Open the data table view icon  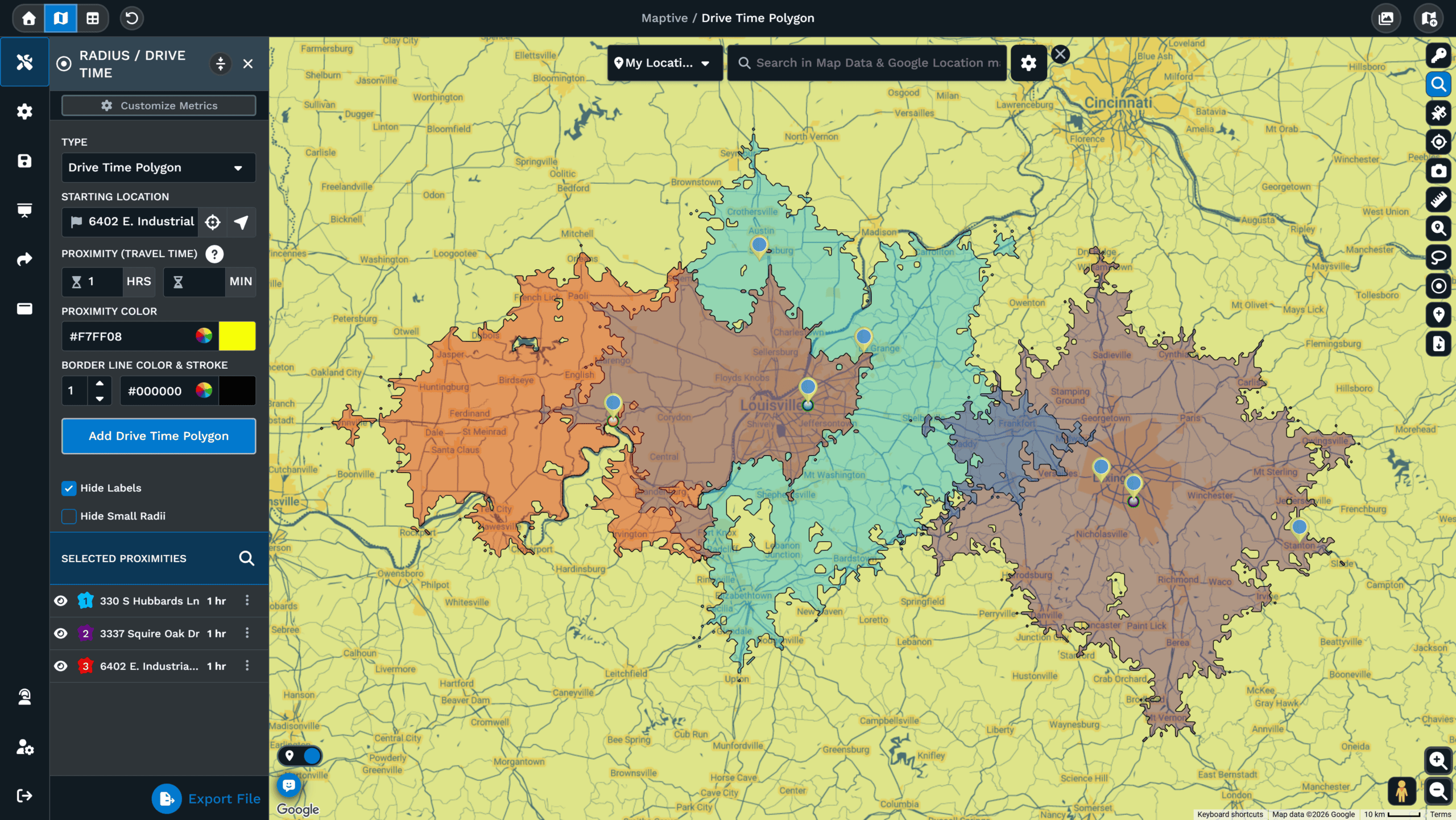pyautogui.click(x=93, y=18)
